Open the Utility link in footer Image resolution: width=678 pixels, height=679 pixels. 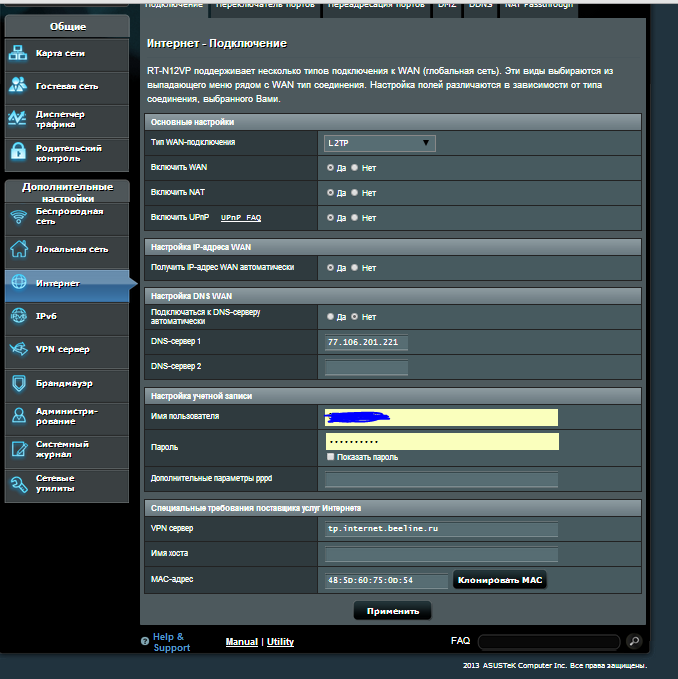click(280, 642)
